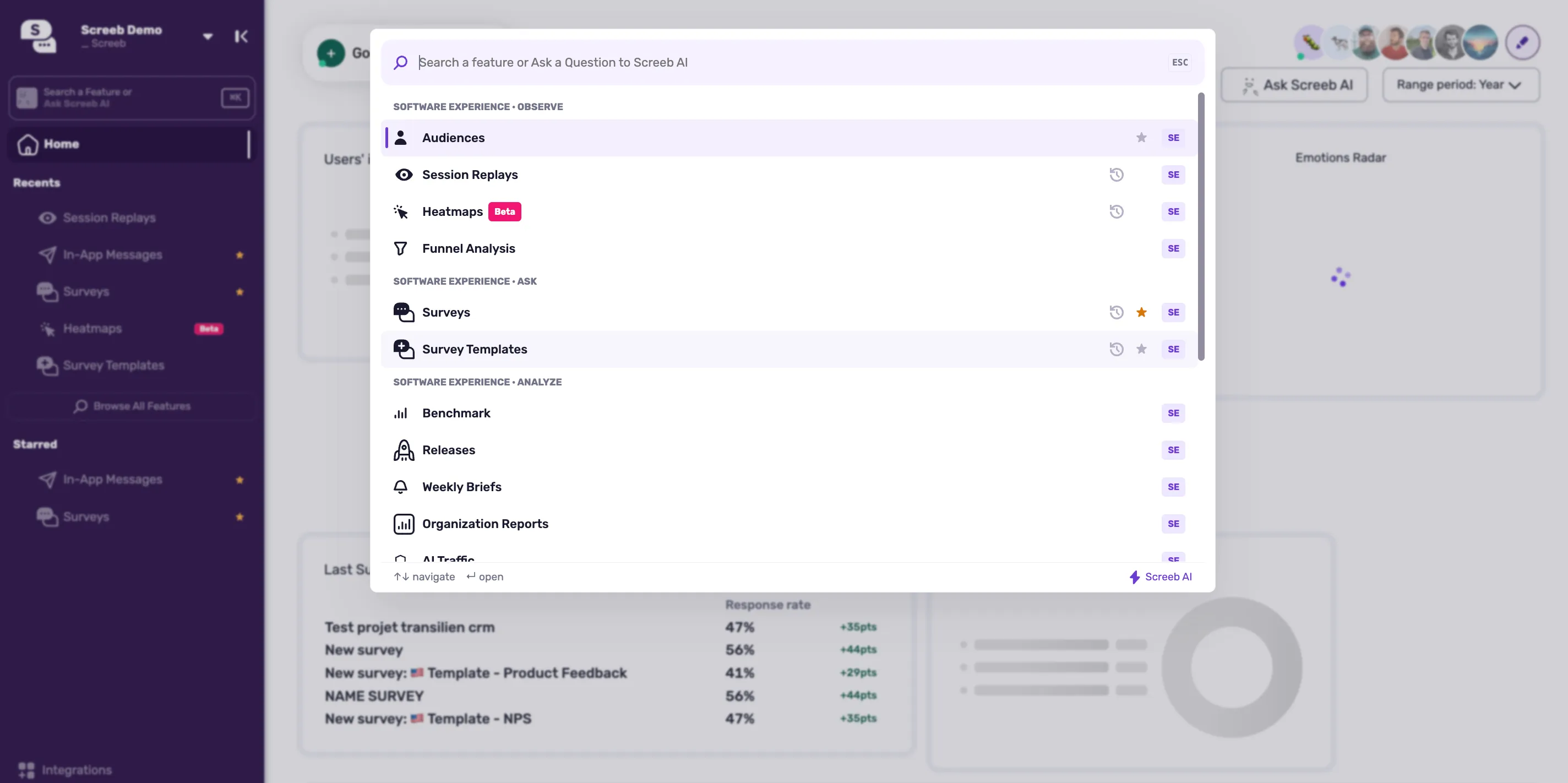Click the Session Replays eye icon
This screenshot has height=783, width=1568.
(x=404, y=175)
